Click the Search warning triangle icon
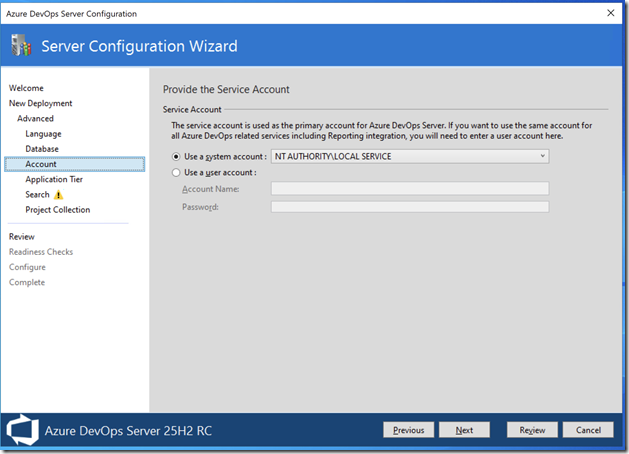Screen dimensions: 629x454 coord(58,195)
